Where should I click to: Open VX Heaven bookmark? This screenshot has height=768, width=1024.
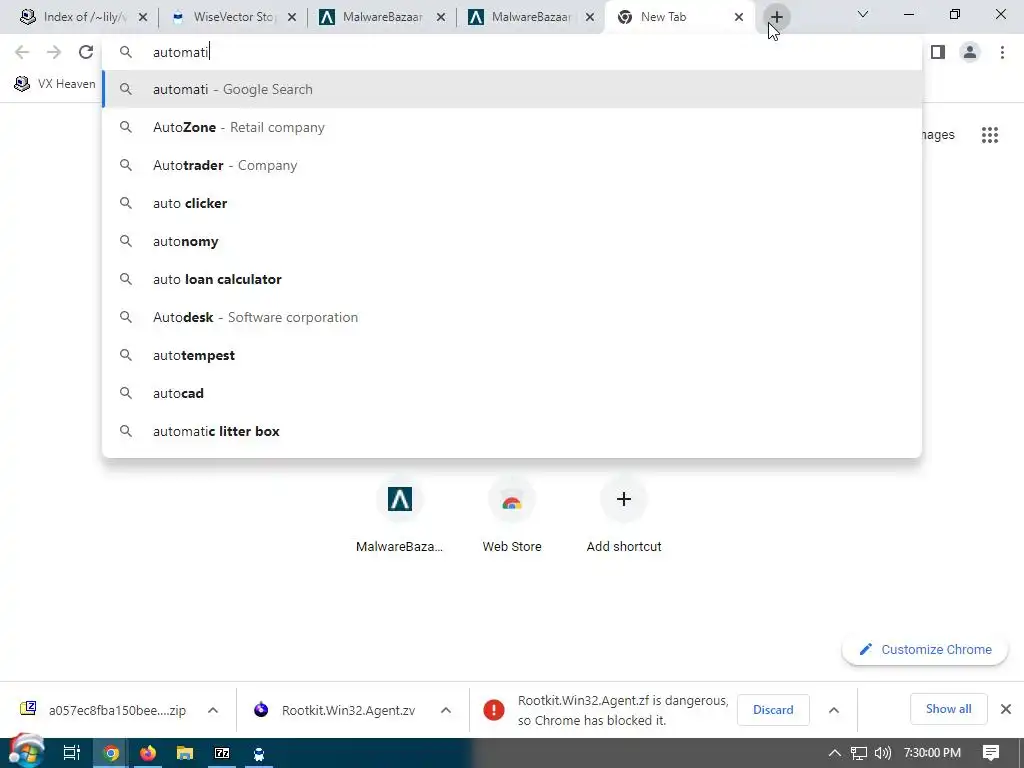tap(55, 84)
